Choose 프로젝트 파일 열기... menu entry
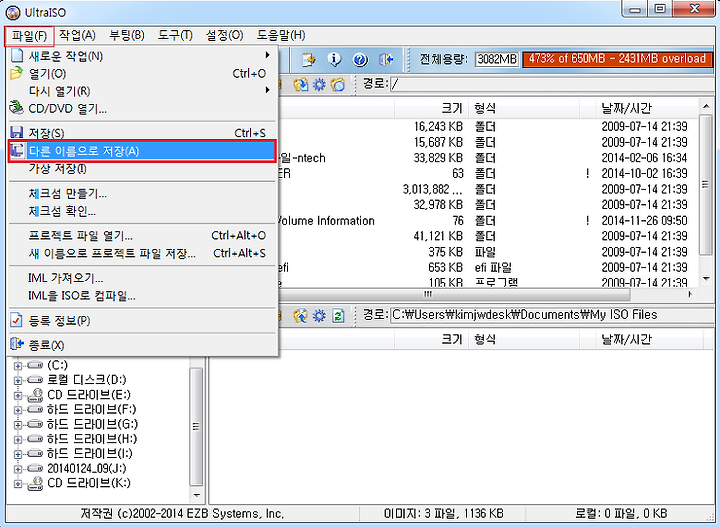Image resolution: width=720 pixels, height=527 pixels. 142,235
